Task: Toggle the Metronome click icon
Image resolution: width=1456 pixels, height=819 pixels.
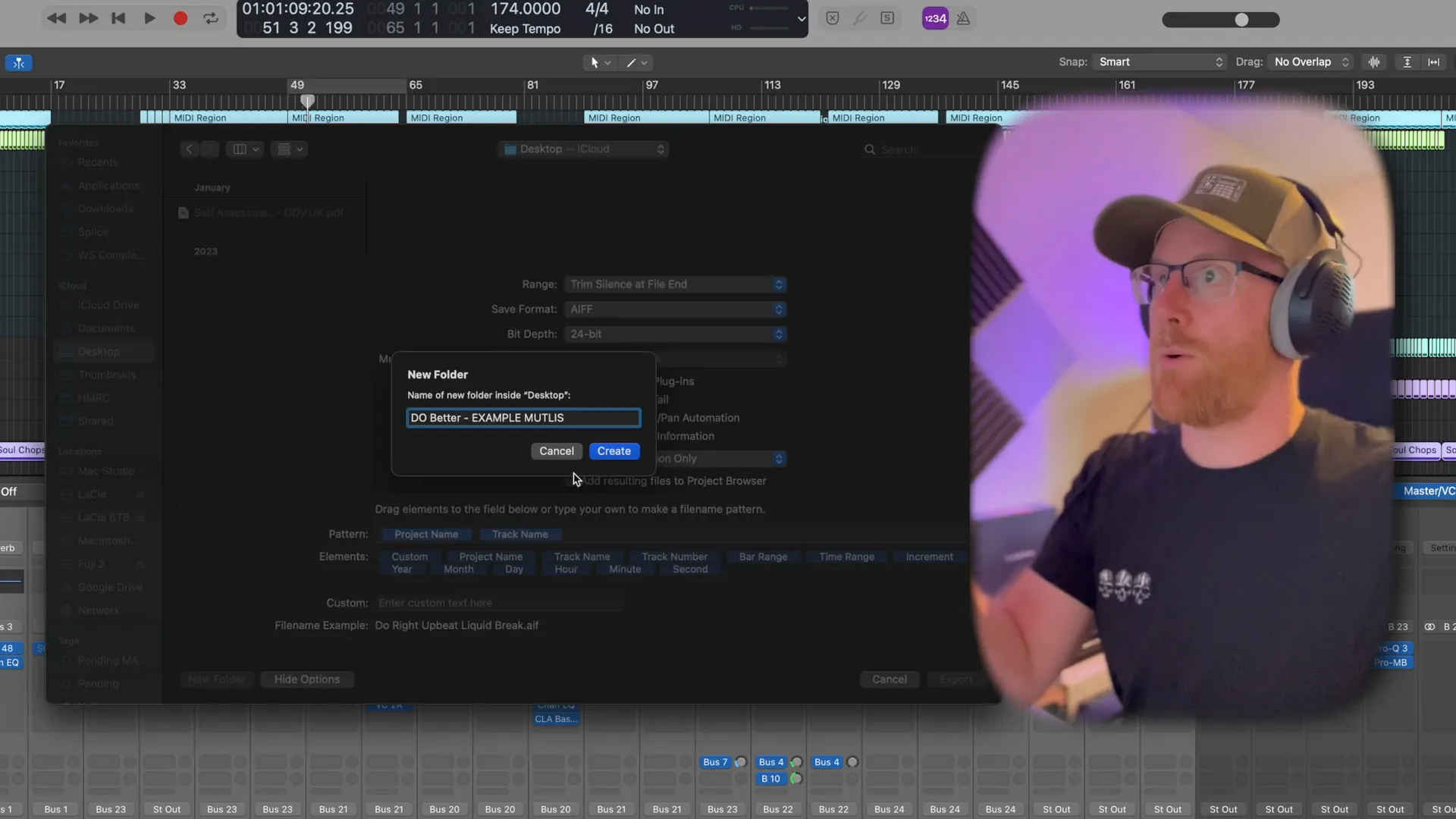Action: click(963, 18)
